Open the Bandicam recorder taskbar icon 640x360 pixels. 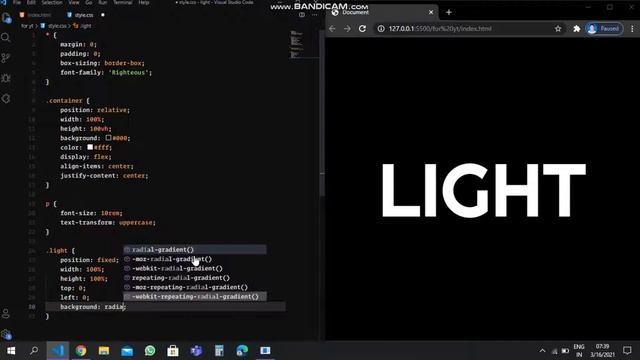(265, 351)
